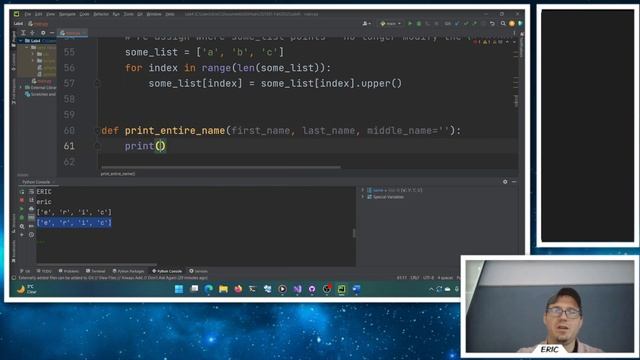Viewport: 640px width, 360px height.
Task: Expand the Special Variables node
Action: tap(362, 197)
